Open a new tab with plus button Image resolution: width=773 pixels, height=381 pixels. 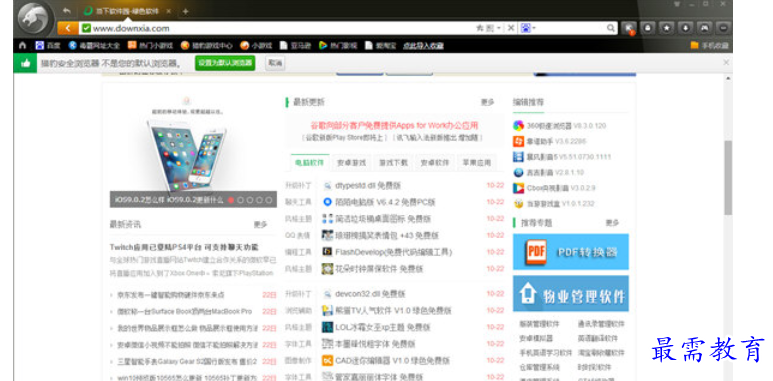[185, 11]
